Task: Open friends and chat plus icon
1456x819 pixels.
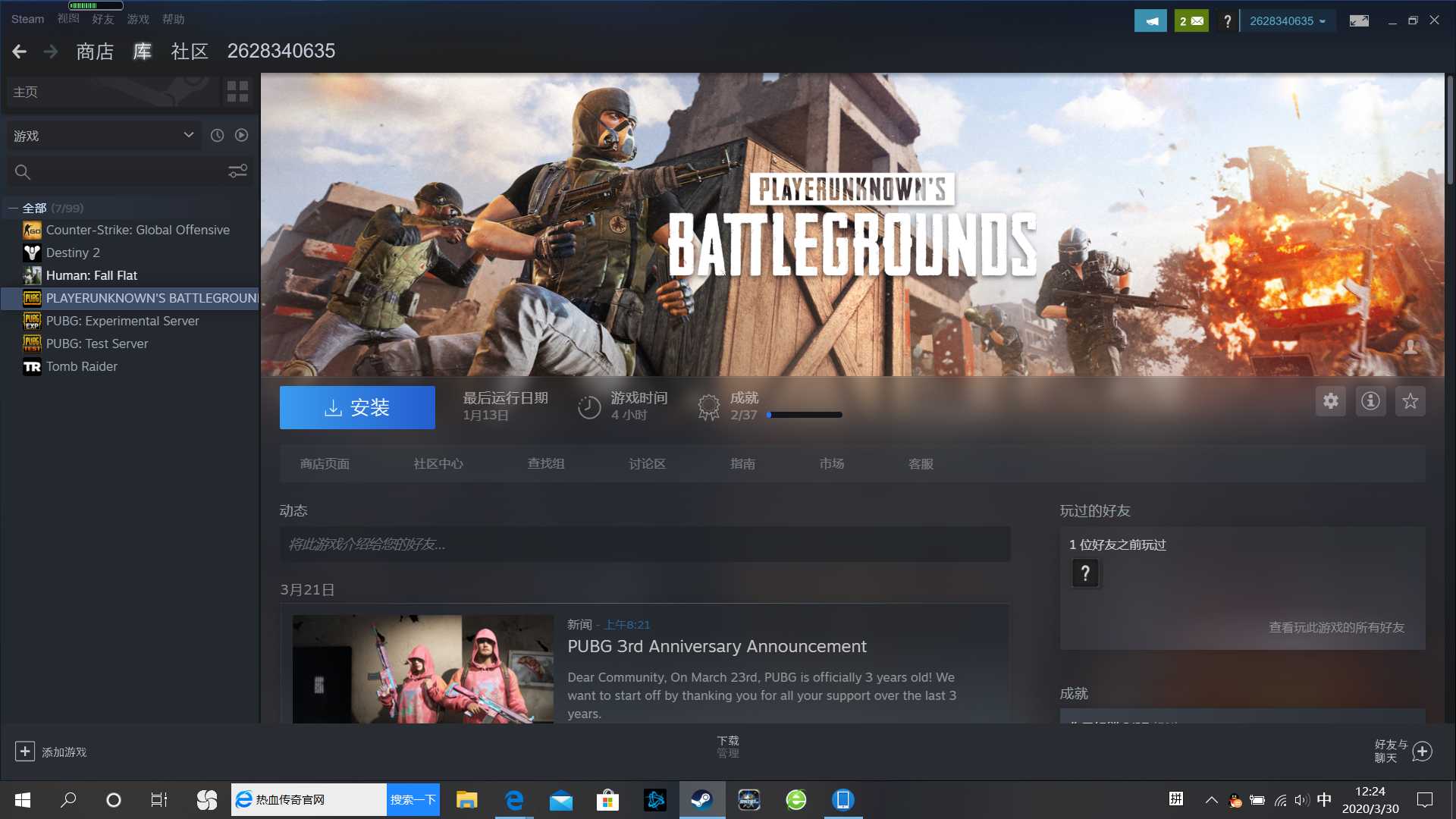Action: pos(1423,752)
